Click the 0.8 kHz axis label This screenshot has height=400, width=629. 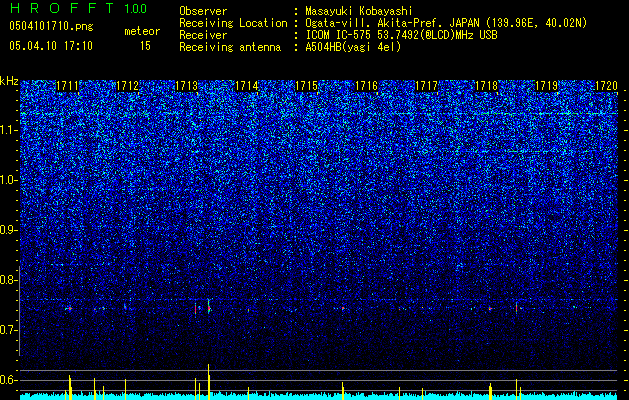coord(9,280)
